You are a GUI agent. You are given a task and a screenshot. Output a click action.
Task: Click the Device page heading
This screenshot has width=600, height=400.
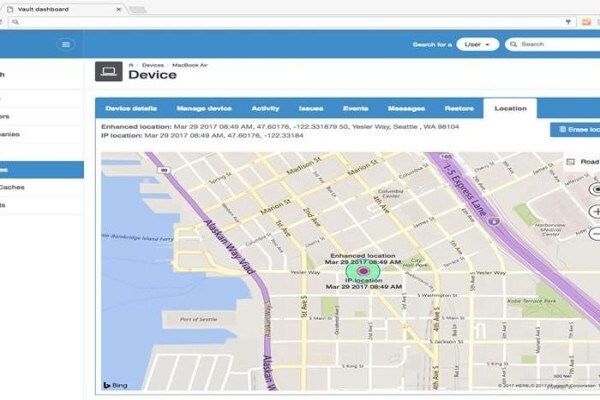[x=152, y=75]
